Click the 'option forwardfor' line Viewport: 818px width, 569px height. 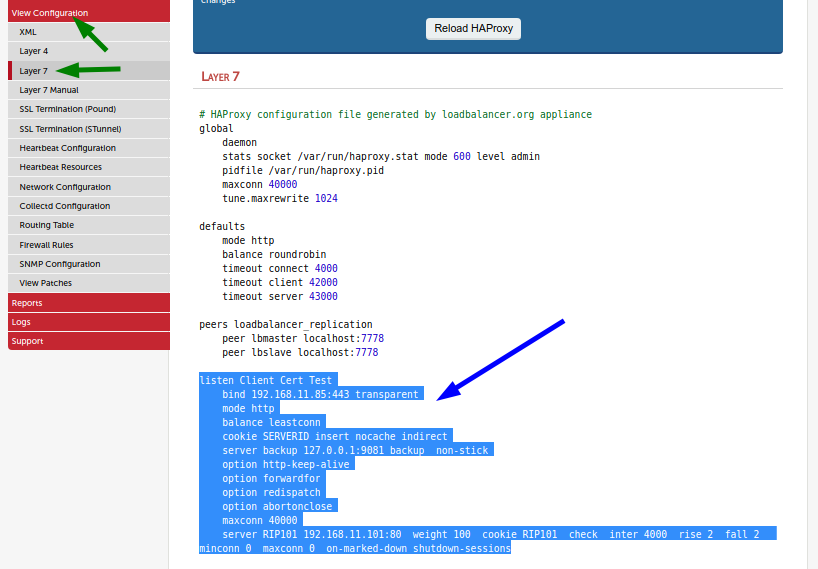[271, 479]
